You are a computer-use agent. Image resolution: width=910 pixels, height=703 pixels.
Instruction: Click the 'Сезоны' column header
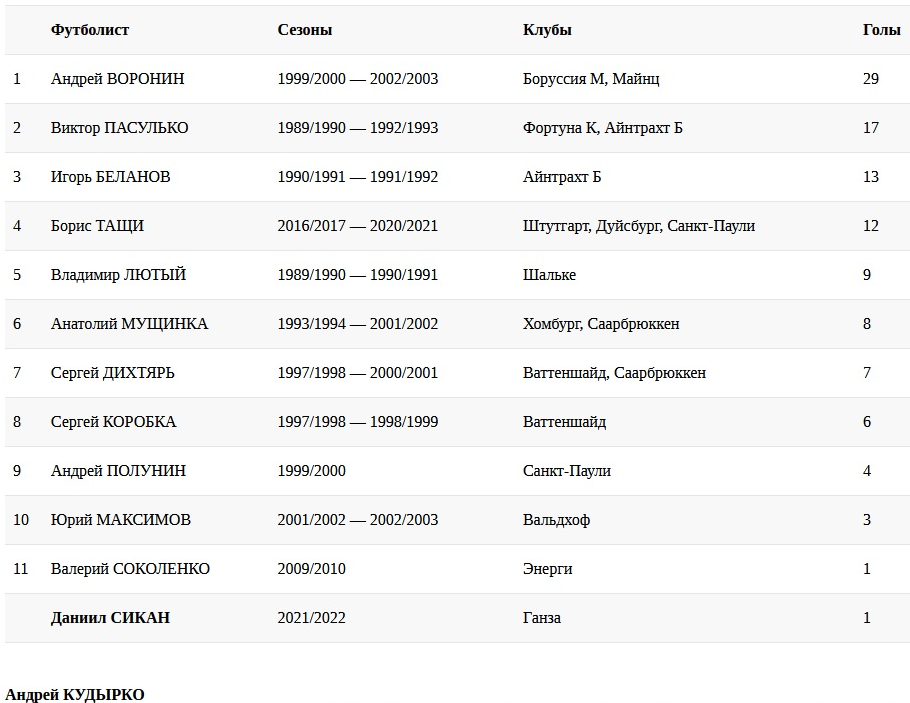tap(305, 30)
